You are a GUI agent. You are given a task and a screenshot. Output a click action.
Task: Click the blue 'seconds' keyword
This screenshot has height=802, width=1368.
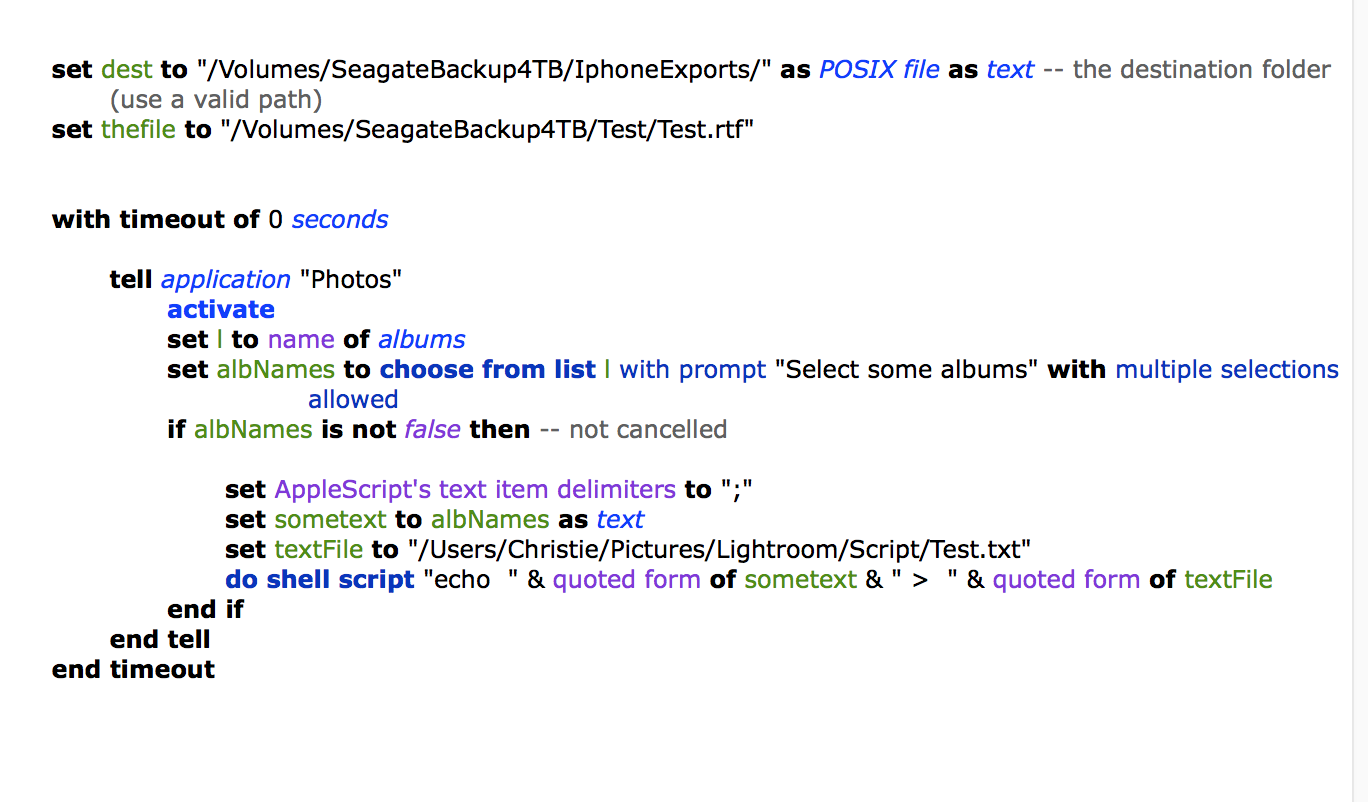point(340,220)
